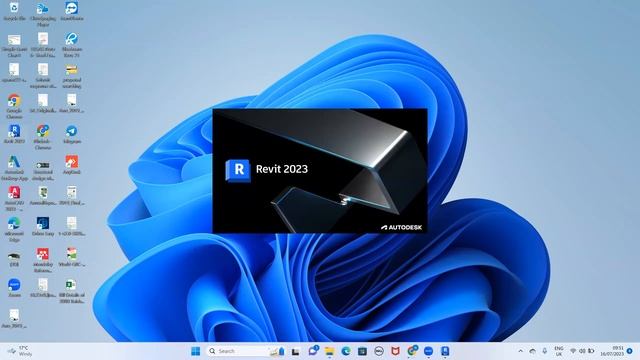This screenshot has height=360, width=640.
Task: Select the Revit 2023 desktop shortcut
Action: point(14,134)
